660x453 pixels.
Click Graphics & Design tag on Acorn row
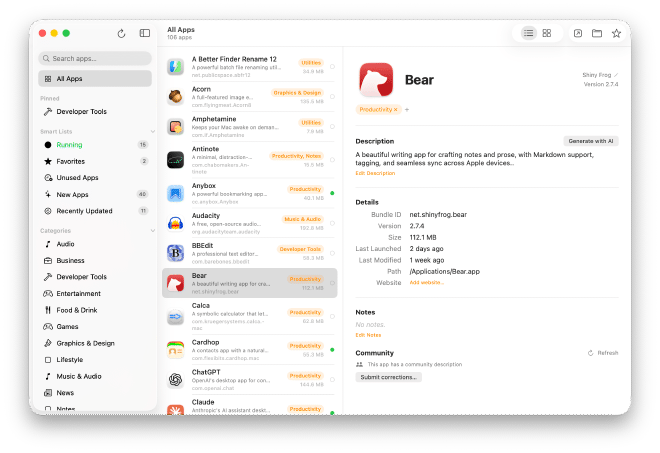tap(297, 93)
